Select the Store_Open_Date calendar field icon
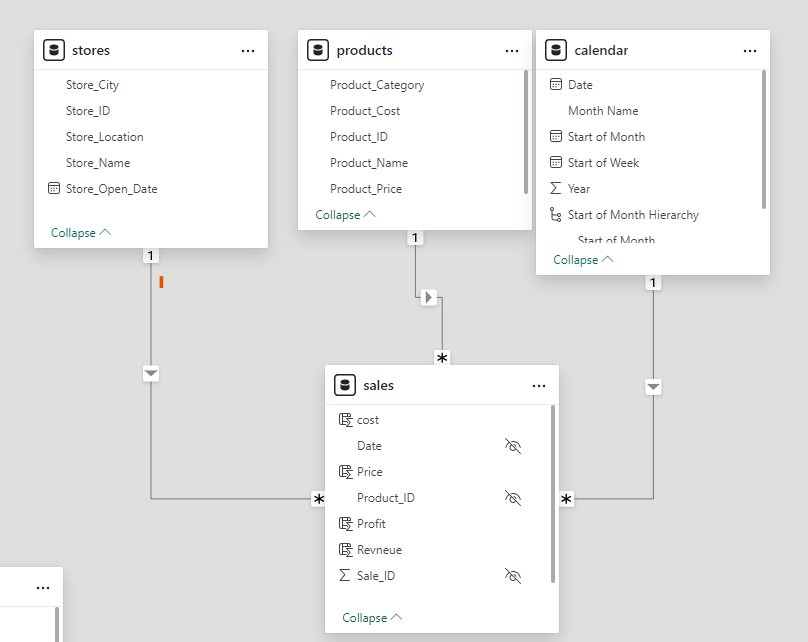This screenshot has width=808, height=642. pyautogui.click(x=54, y=188)
